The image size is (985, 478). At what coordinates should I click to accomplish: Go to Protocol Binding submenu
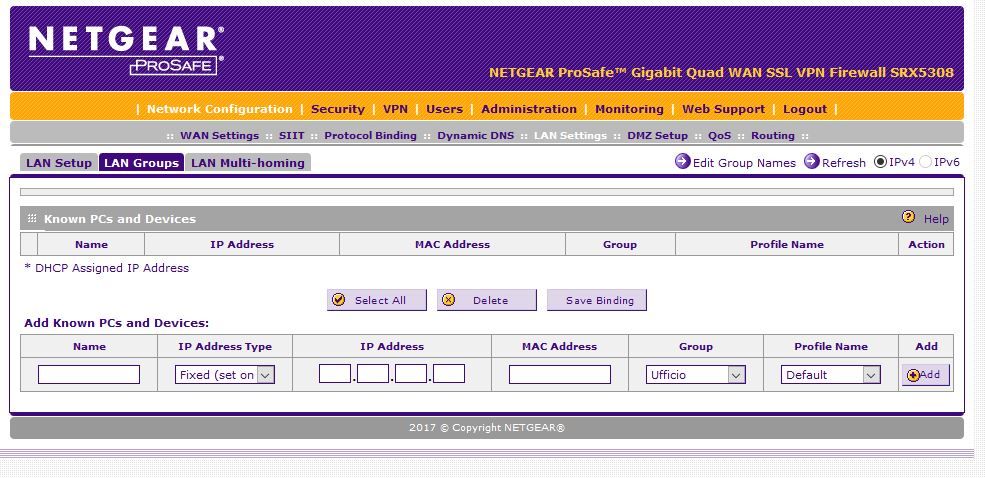pos(370,136)
